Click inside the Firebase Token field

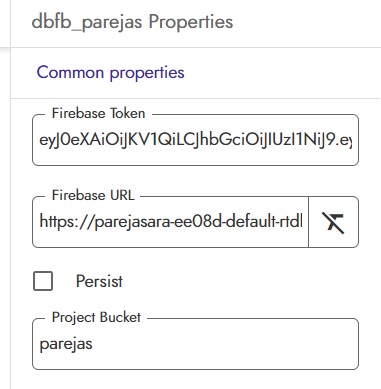195,140
